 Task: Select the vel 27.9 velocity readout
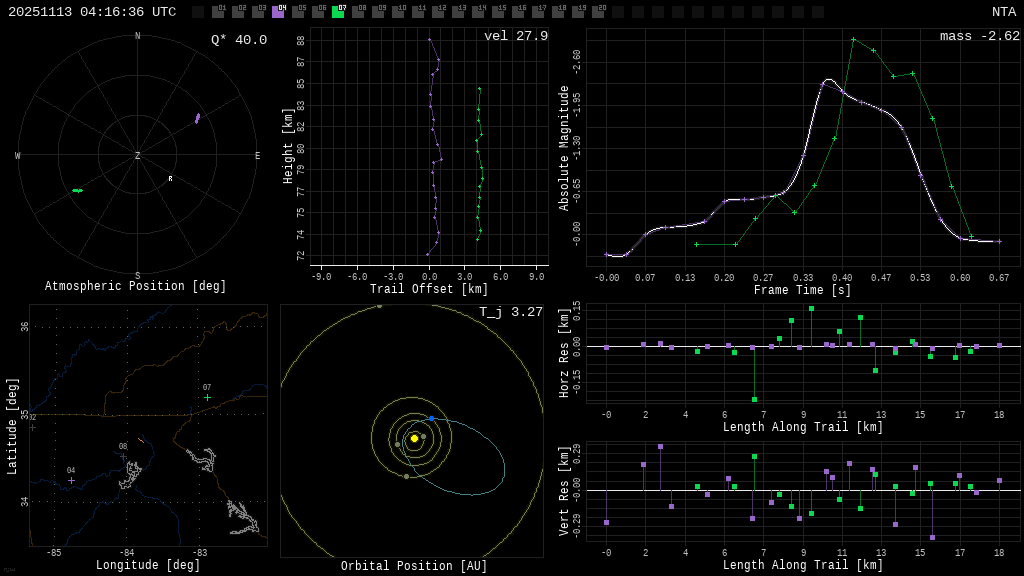[516, 36]
